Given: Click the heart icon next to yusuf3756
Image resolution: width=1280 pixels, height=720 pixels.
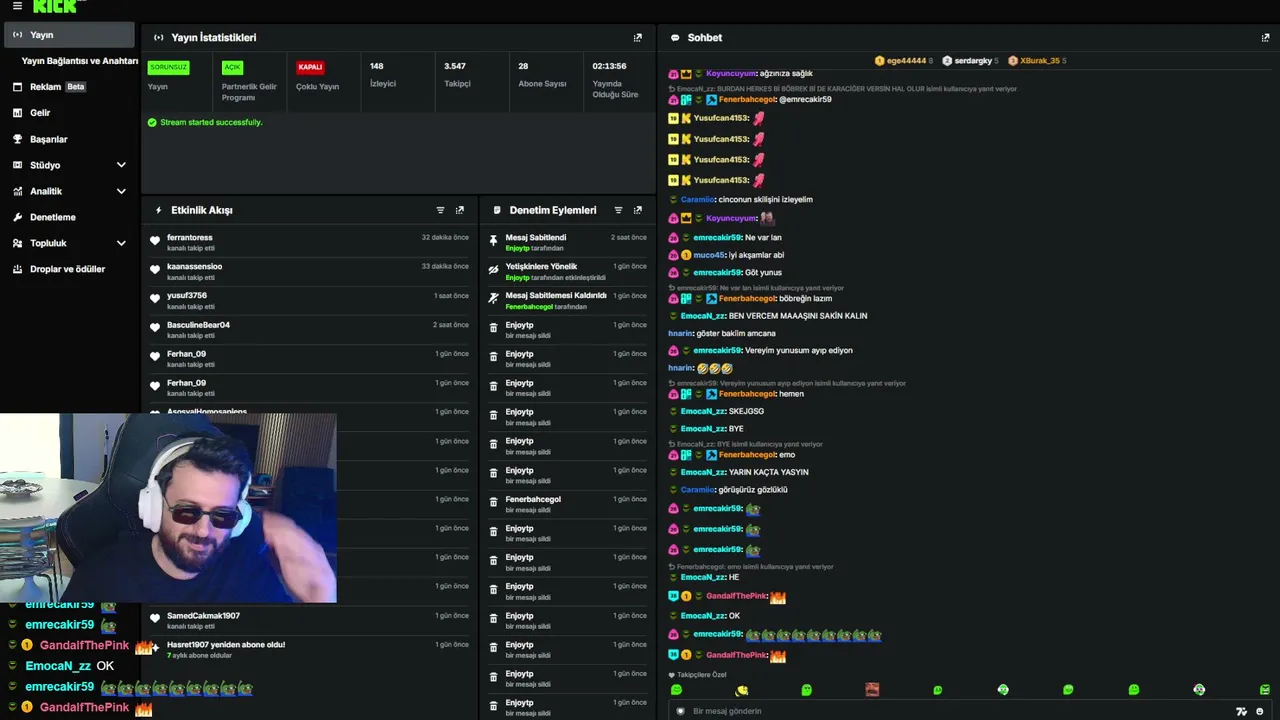Looking at the screenshot, I should (x=155, y=299).
